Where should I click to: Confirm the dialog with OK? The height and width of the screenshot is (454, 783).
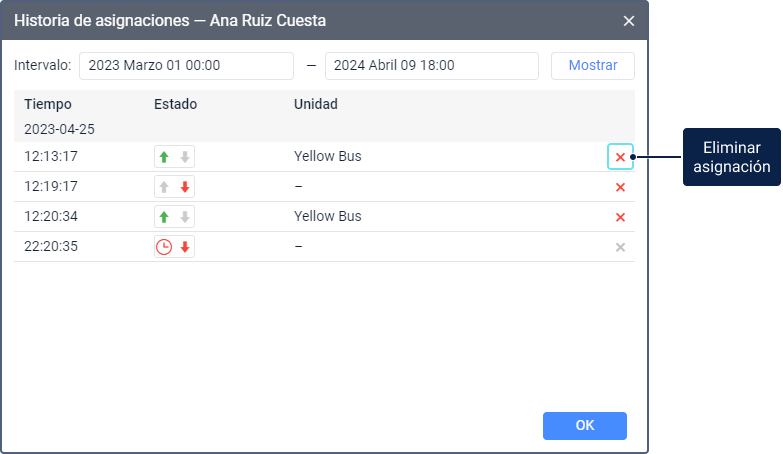585,426
